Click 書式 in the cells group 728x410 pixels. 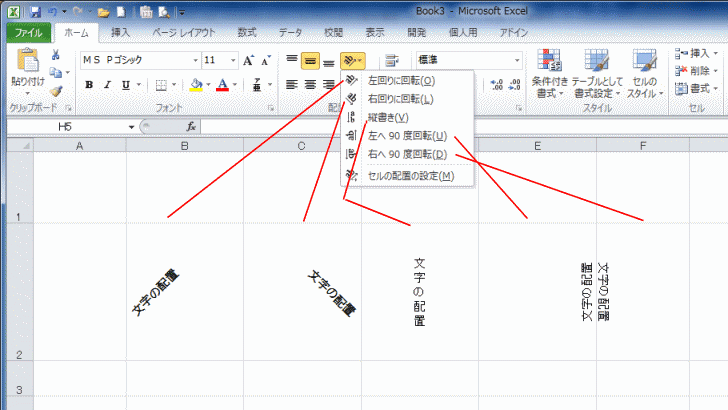tap(696, 88)
